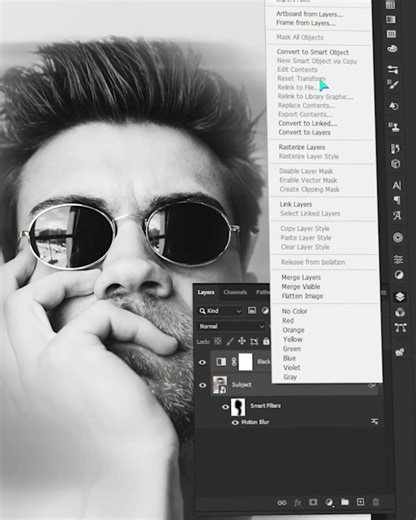Hide the Subject layer
The height and width of the screenshot is (520, 416).
(x=202, y=385)
